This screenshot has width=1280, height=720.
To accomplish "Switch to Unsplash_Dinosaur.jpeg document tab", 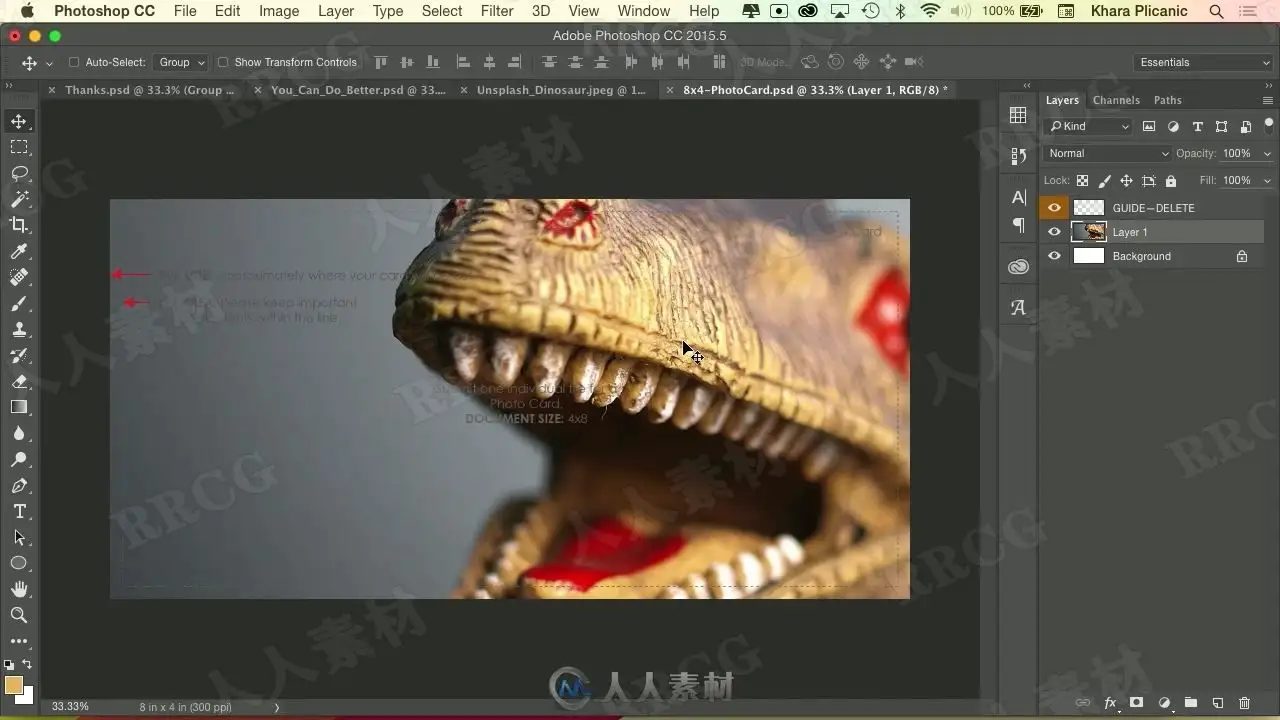I will 561,90.
